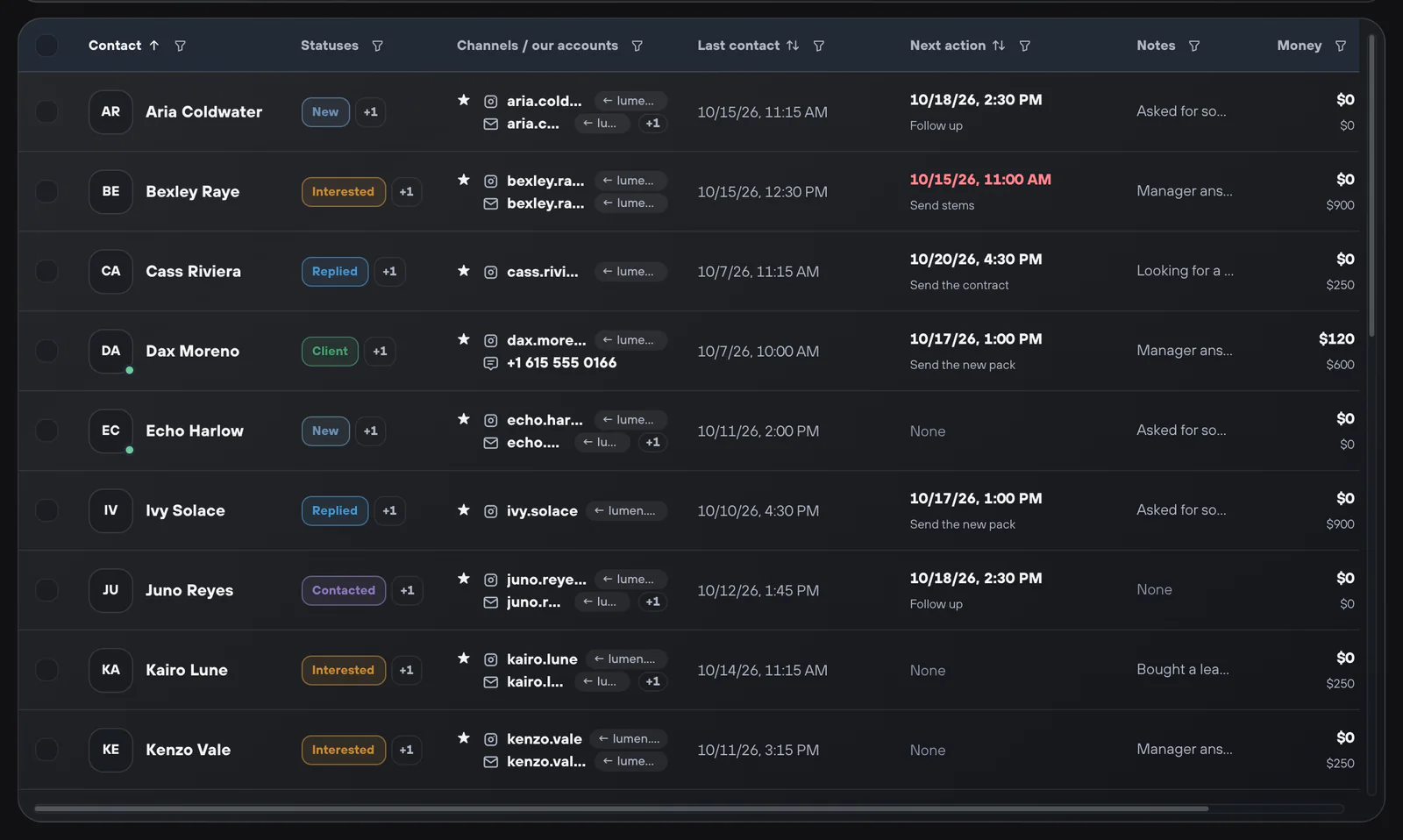
Task: Select the Bexley Raye row checkbox
Action: (46, 191)
